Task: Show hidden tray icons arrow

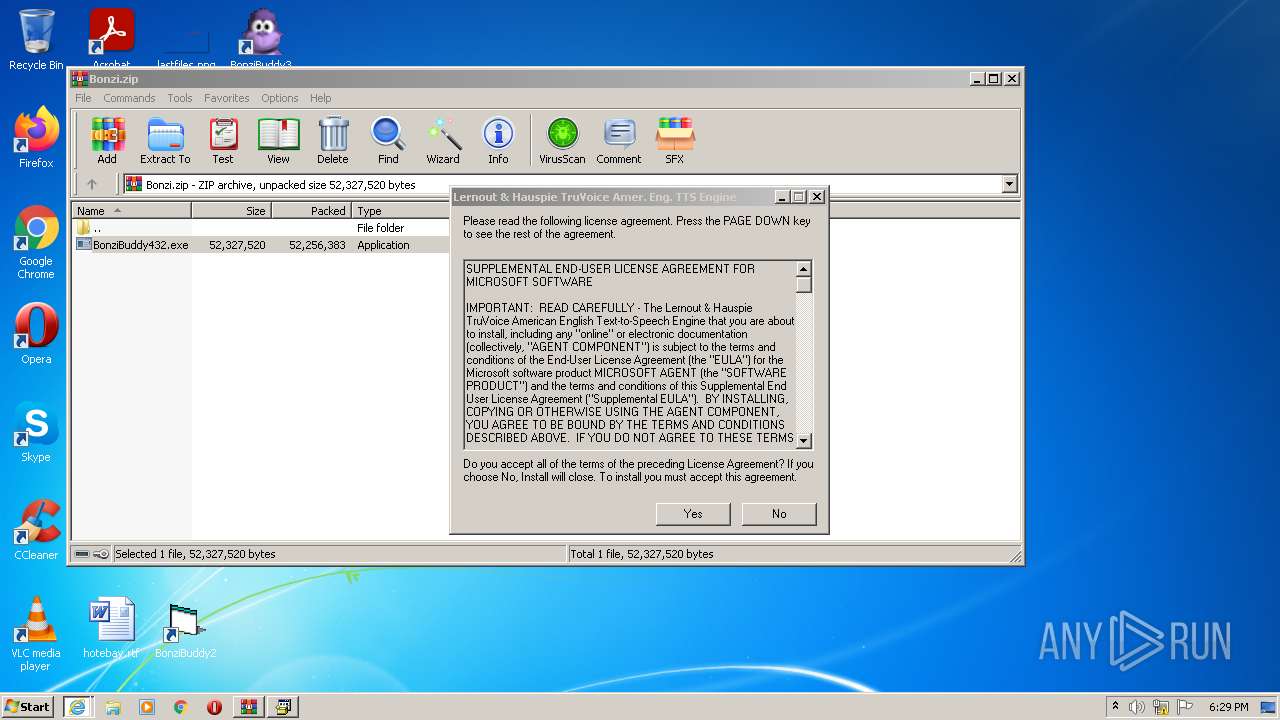Action: point(1115,707)
